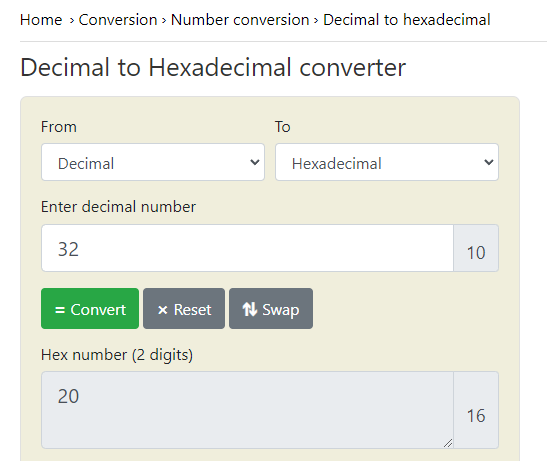Click Decimal to hexadecimal breadcrumb
Screen dimensions: 547x461
(x=407, y=20)
